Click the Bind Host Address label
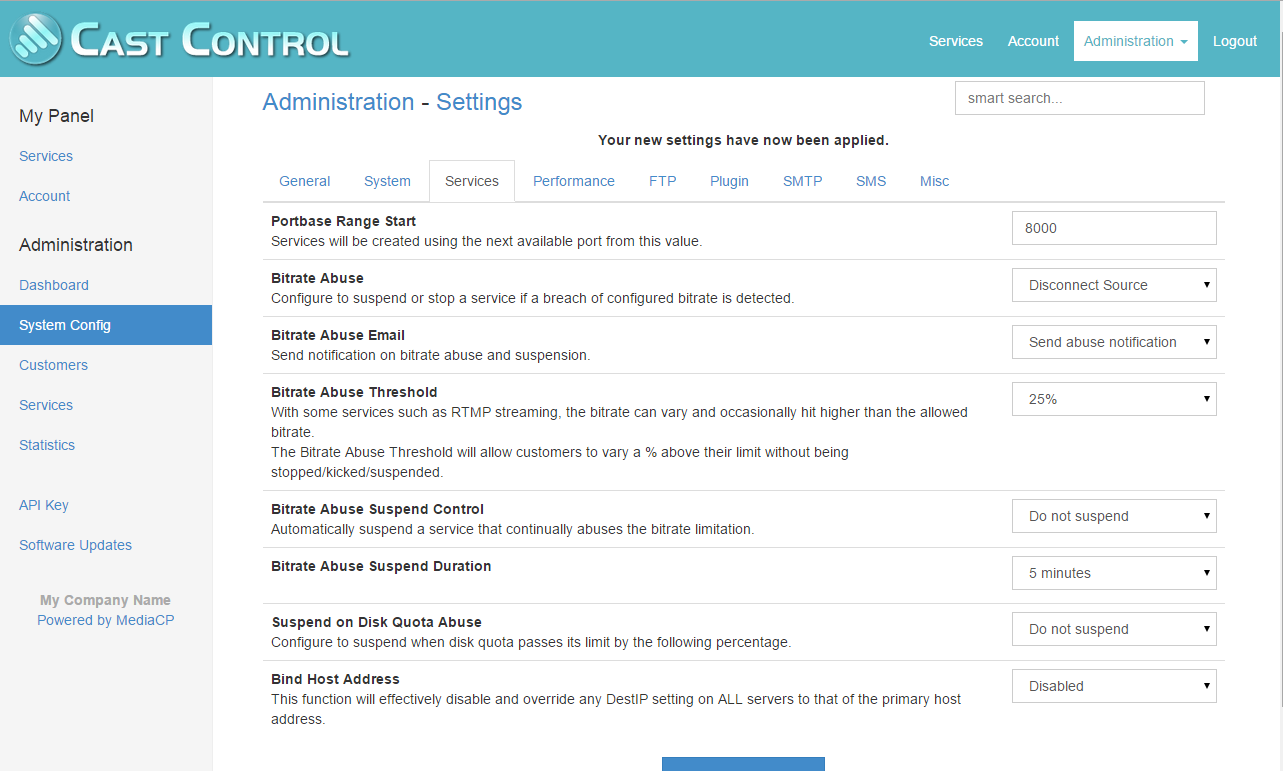The height and width of the screenshot is (771, 1283). point(335,679)
